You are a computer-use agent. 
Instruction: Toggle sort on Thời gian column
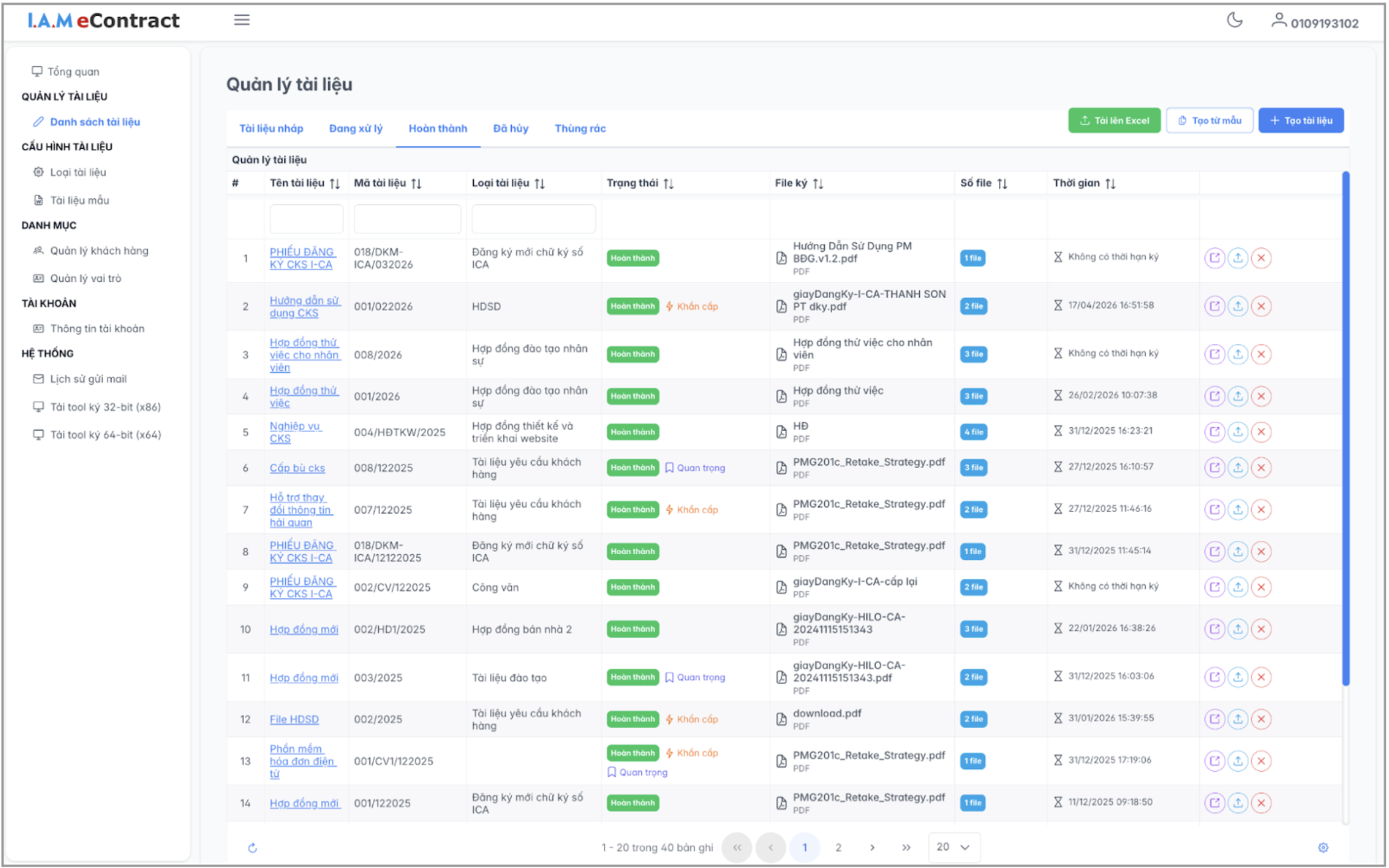click(1111, 183)
